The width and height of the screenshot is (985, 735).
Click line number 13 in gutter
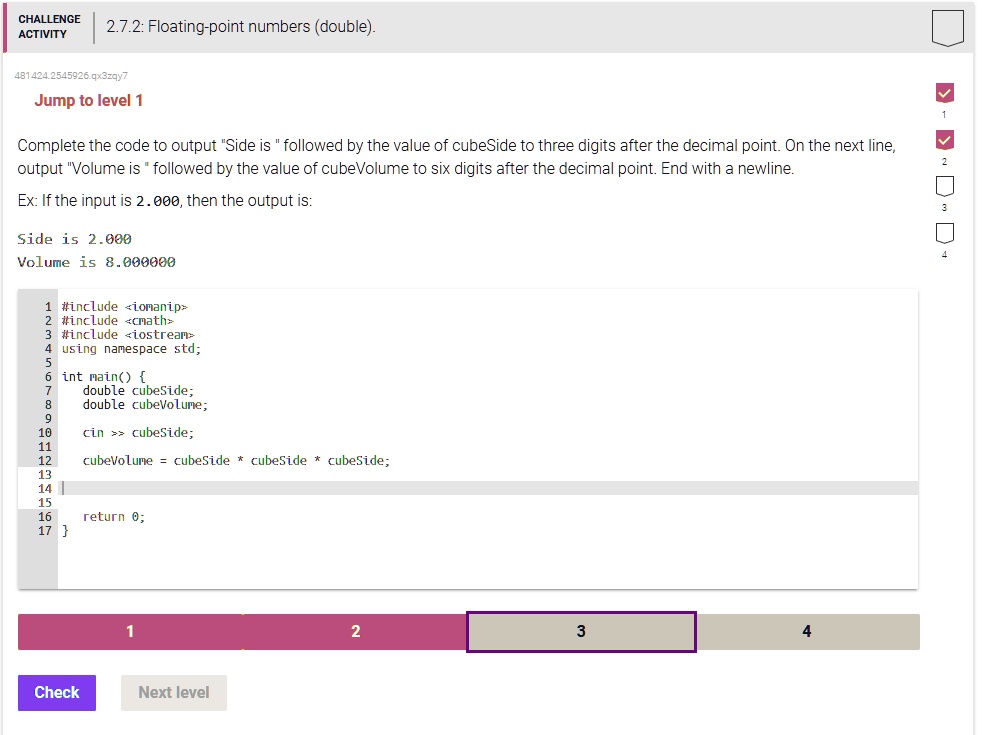click(45, 474)
